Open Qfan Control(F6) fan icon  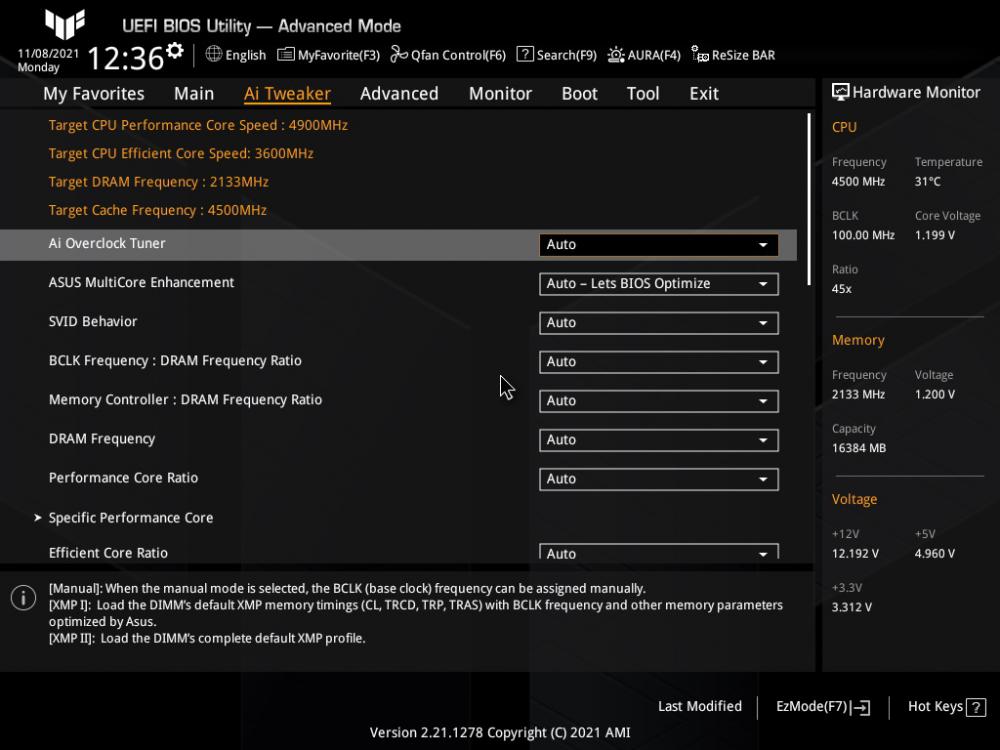pyautogui.click(x=399, y=55)
